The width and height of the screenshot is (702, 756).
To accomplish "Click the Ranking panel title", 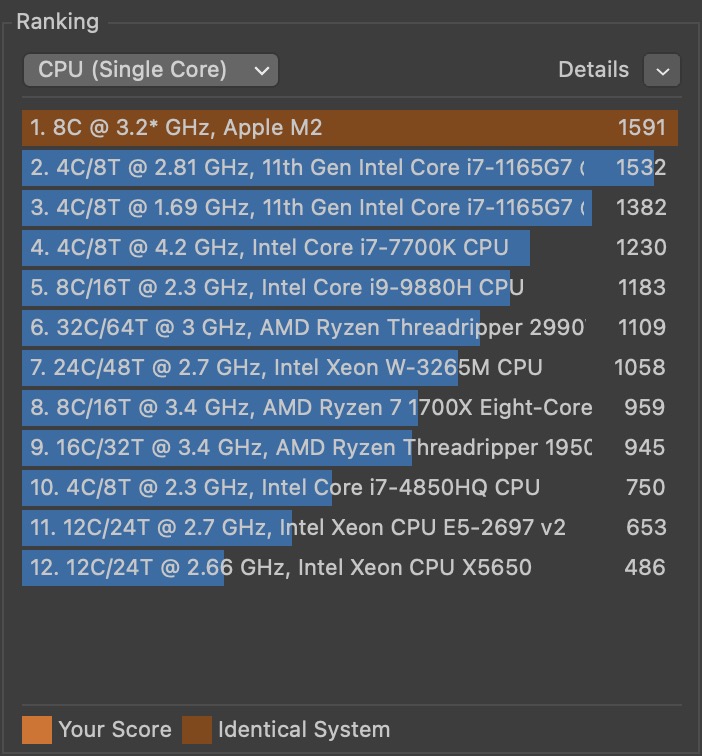I will (x=57, y=21).
